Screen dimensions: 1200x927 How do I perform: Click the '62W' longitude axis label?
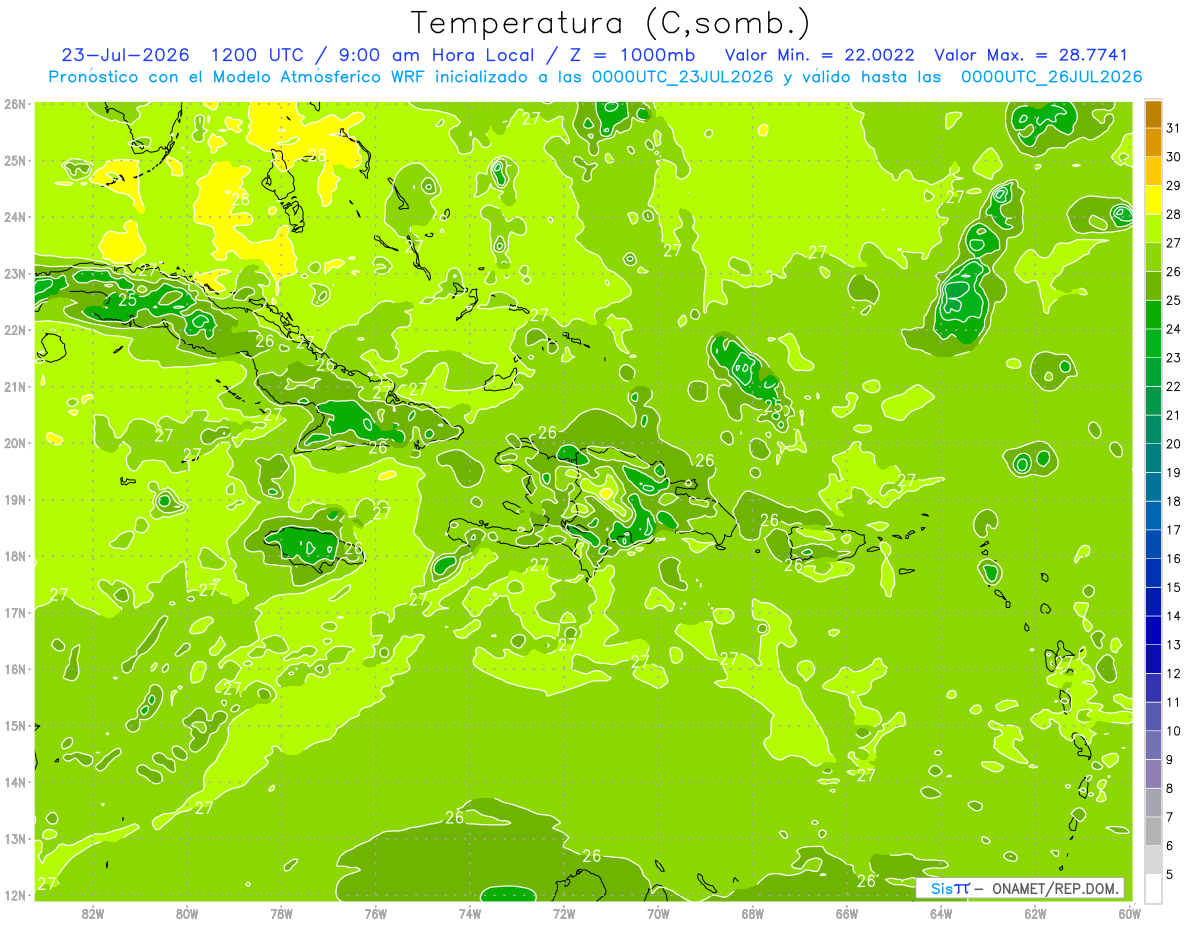click(x=1035, y=913)
